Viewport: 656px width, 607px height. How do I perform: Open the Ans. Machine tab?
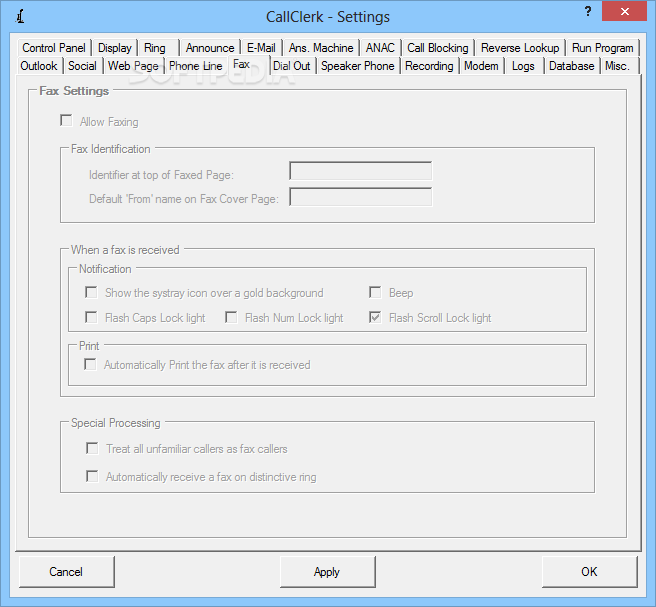tap(321, 48)
